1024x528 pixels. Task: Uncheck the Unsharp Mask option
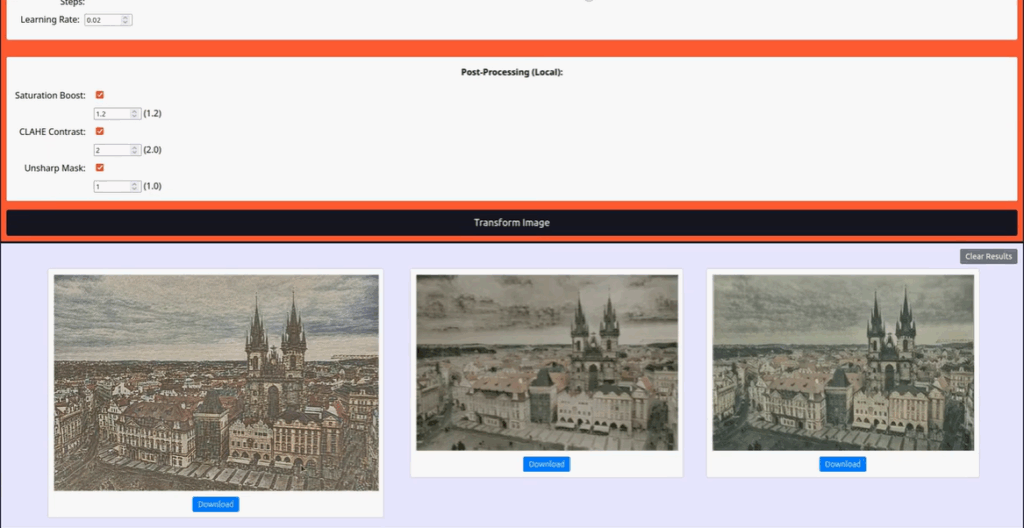(100, 167)
